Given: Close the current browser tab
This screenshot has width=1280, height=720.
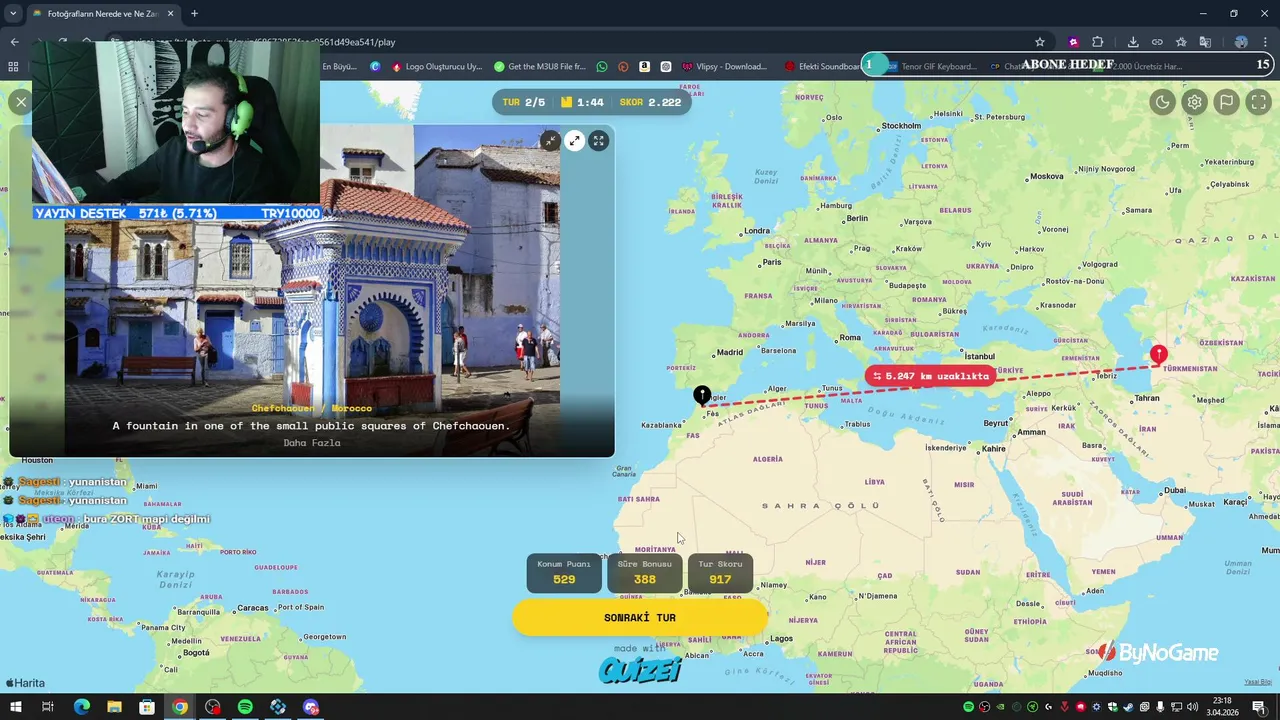Looking at the screenshot, I should [x=170, y=14].
